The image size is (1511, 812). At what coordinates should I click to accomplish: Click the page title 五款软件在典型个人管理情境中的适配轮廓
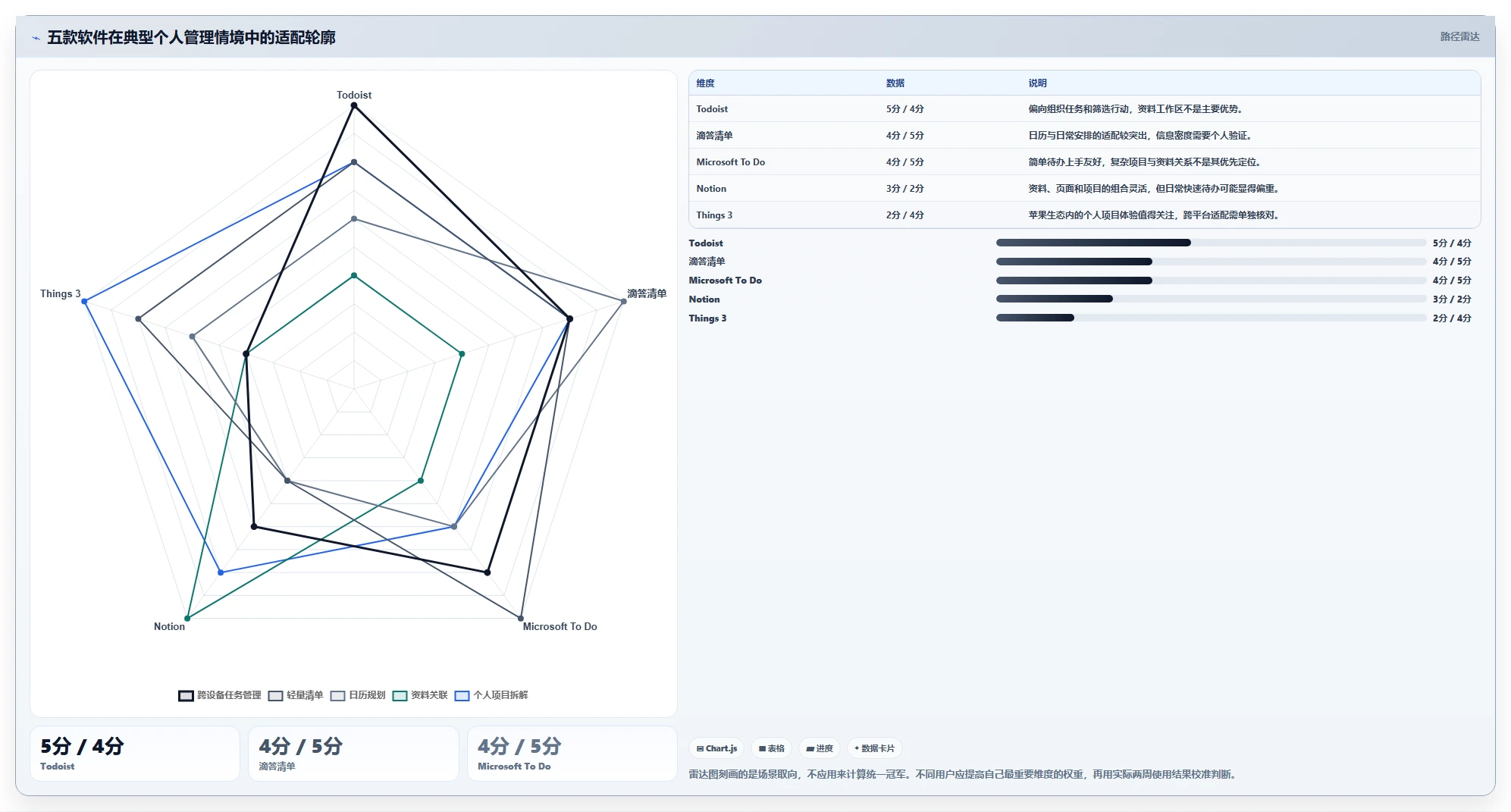coord(191,37)
